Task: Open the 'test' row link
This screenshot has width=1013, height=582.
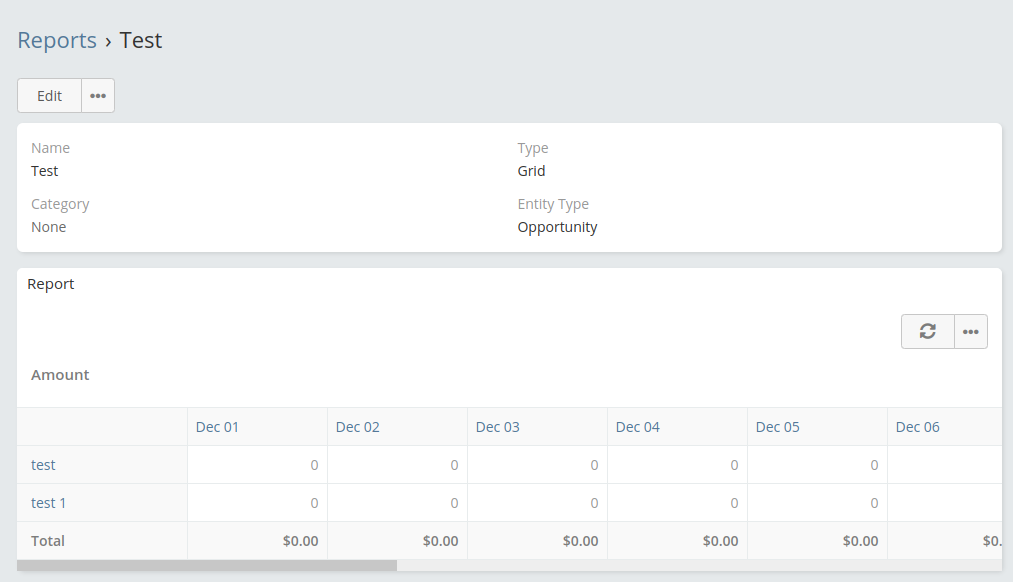Action: (x=43, y=465)
